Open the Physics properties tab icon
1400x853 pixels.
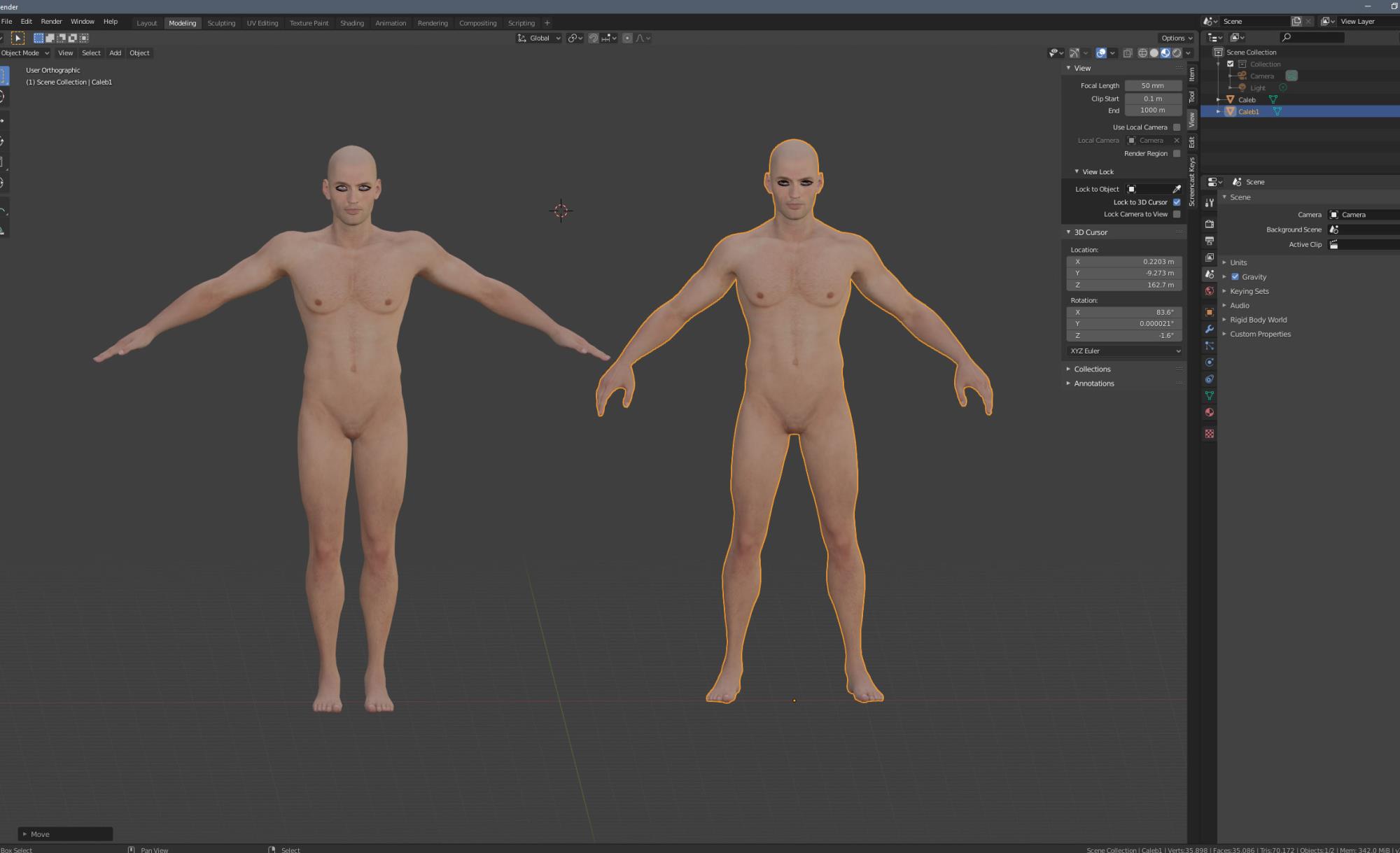click(1209, 362)
